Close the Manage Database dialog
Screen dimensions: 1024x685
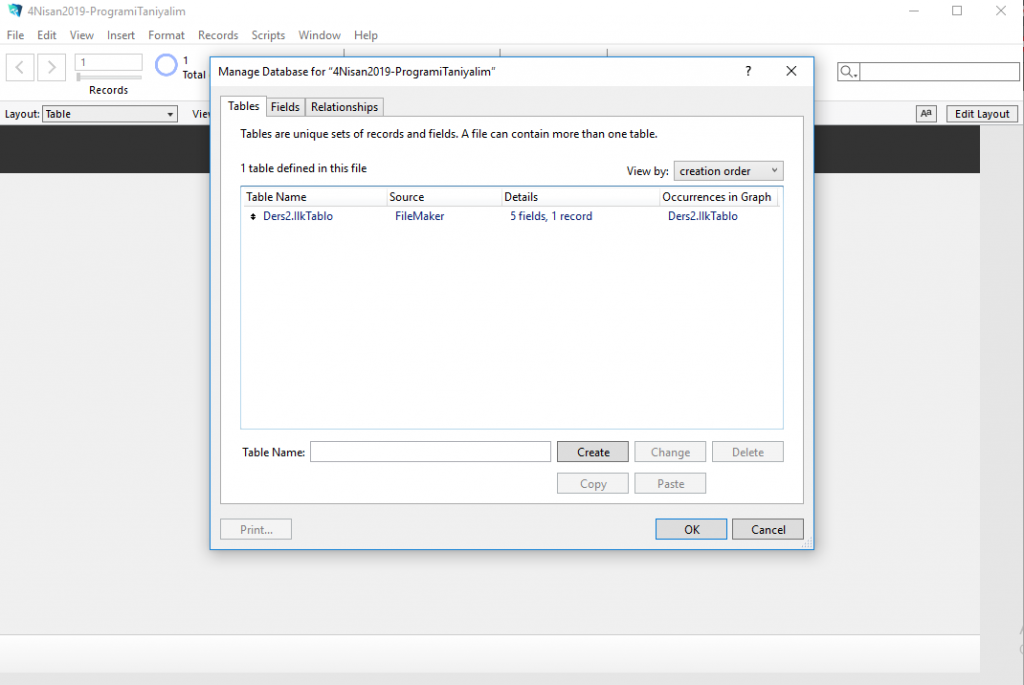(791, 71)
